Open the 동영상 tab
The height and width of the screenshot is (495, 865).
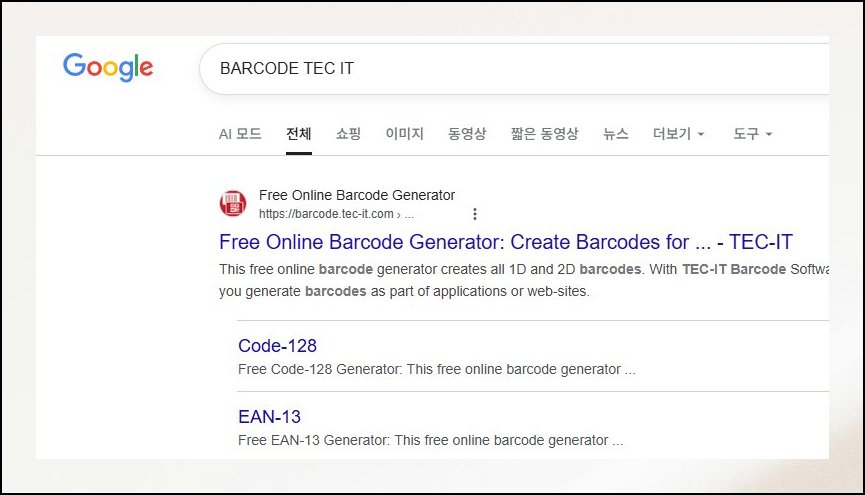467,134
